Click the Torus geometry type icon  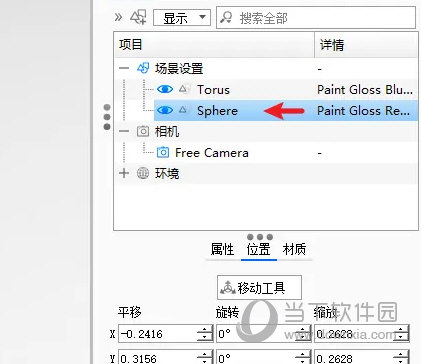click(184, 89)
